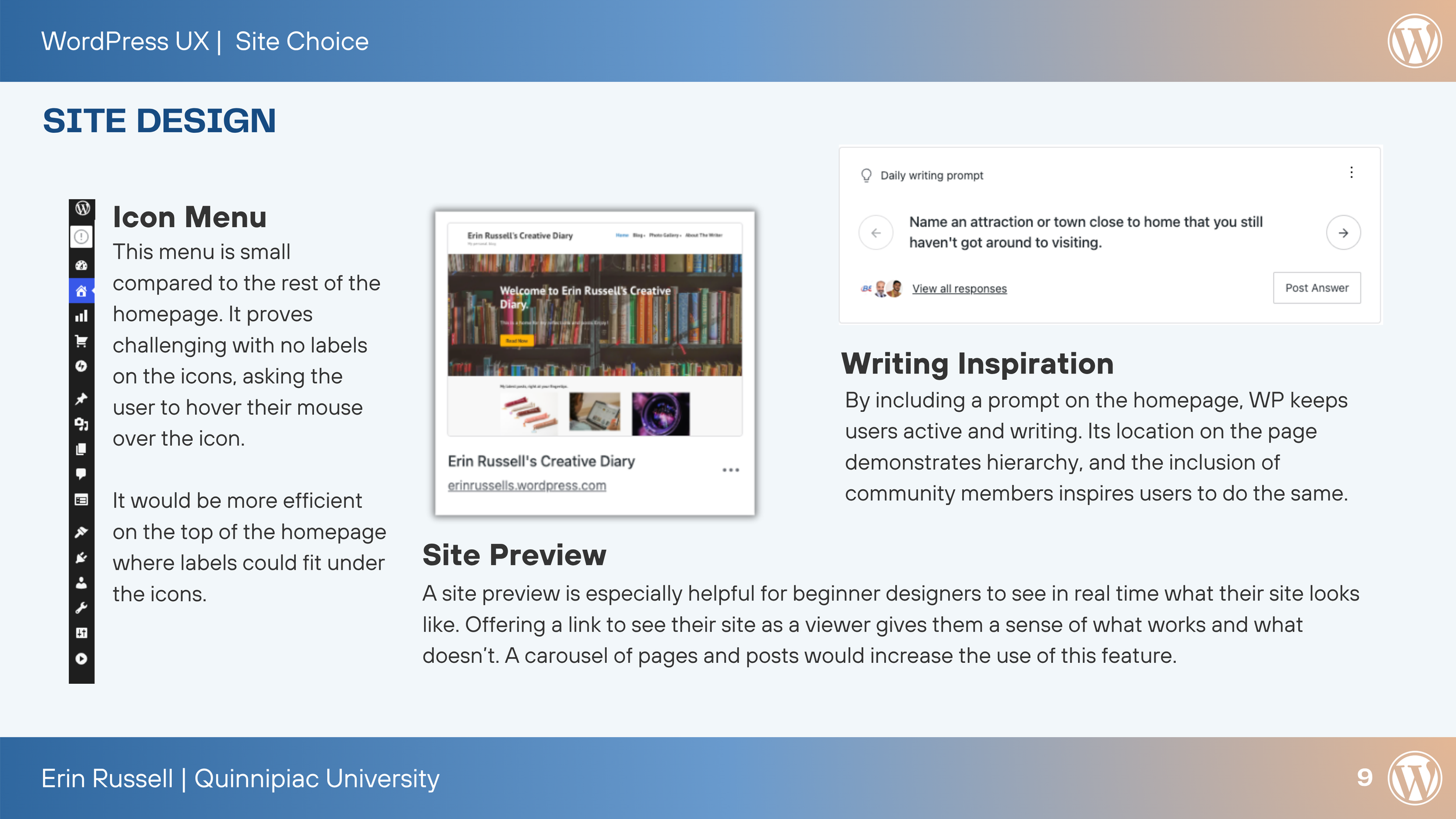Click the page number 9 in footer
The image size is (1456, 819).
coord(1365,778)
